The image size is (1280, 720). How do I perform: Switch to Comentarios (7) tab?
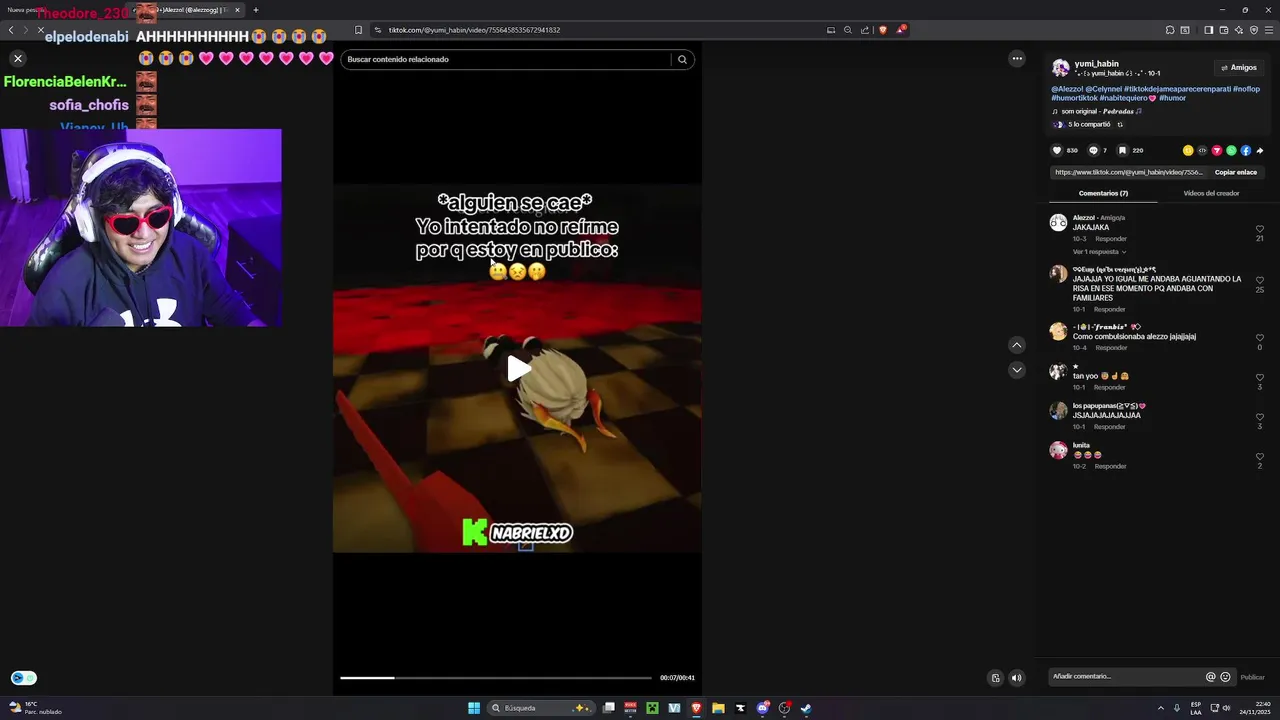coord(1103,193)
